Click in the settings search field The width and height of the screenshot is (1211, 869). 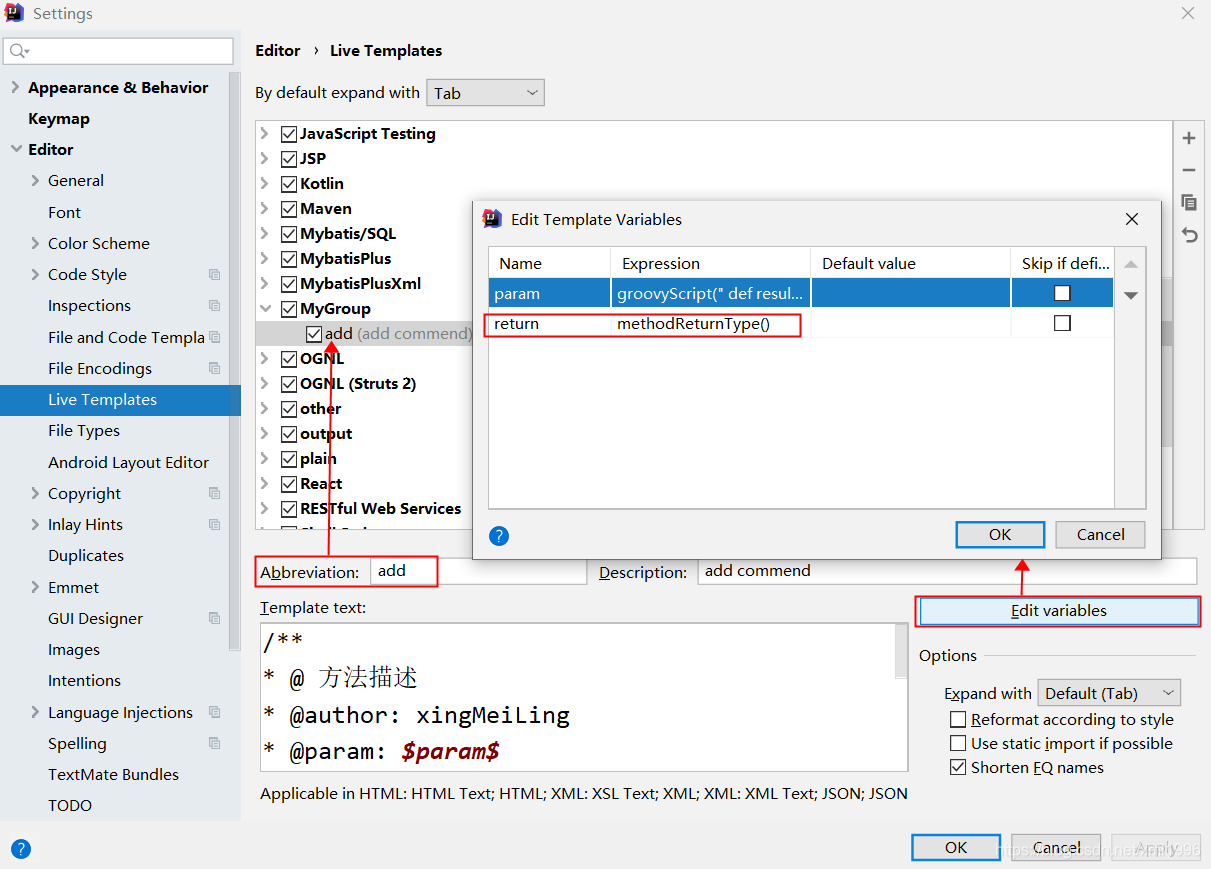(x=118, y=51)
